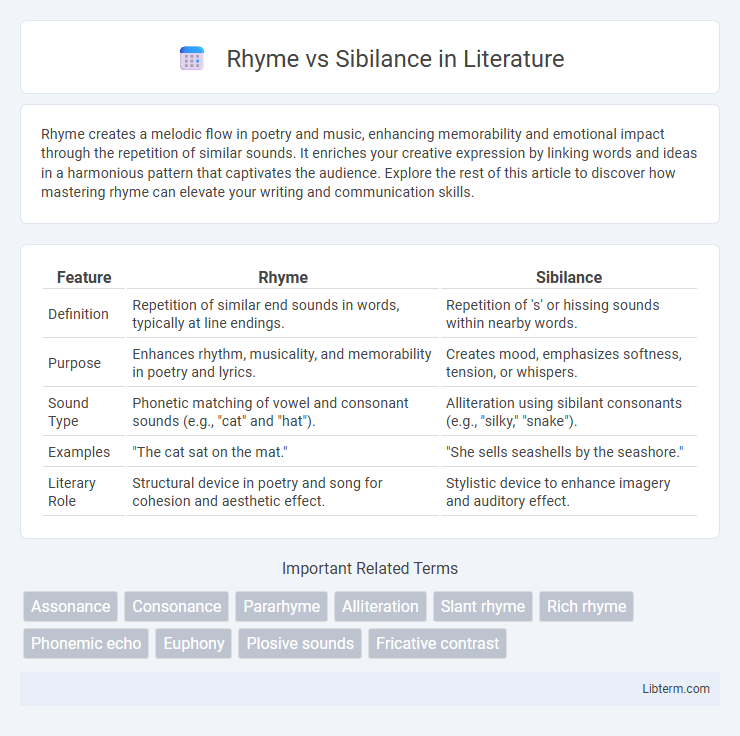Click the Purpose row label
This screenshot has height=736, width=740.
tap(75, 363)
